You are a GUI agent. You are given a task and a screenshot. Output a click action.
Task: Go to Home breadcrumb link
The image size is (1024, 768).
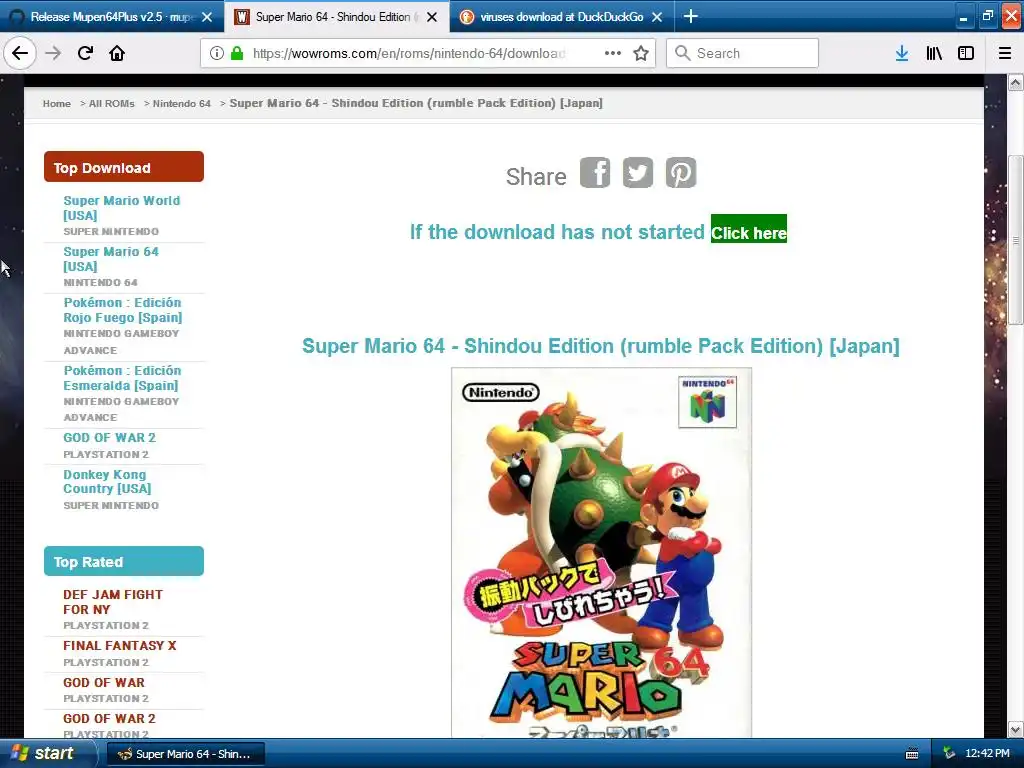(57, 103)
